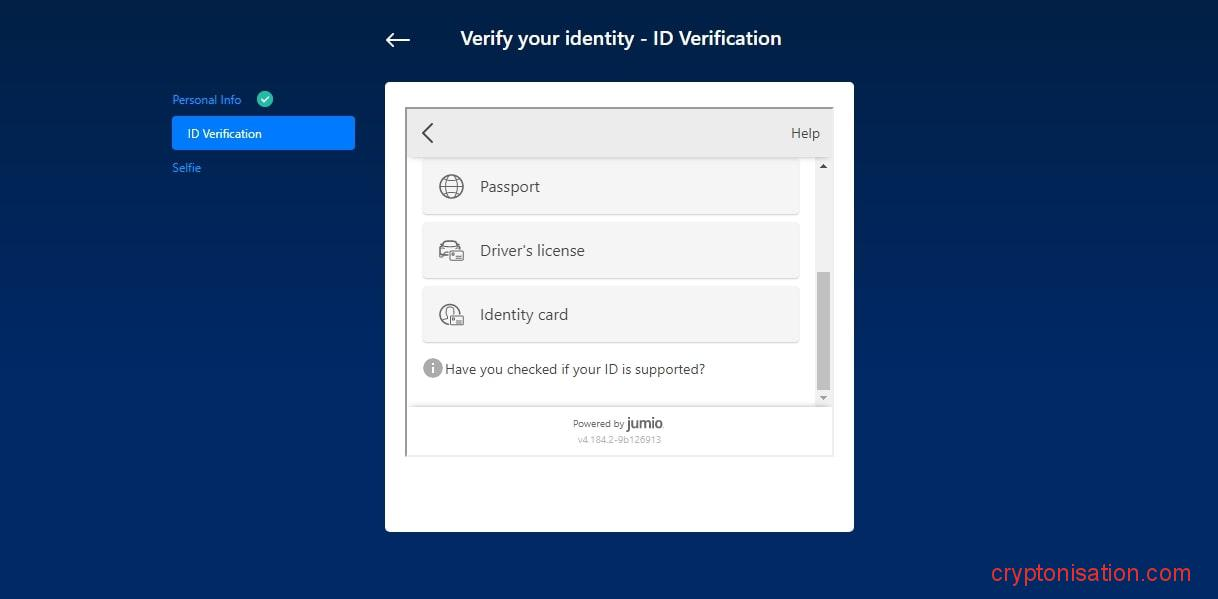The height and width of the screenshot is (599, 1218).
Task: Go to the Selfie step
Action: [x=186, y=168]
